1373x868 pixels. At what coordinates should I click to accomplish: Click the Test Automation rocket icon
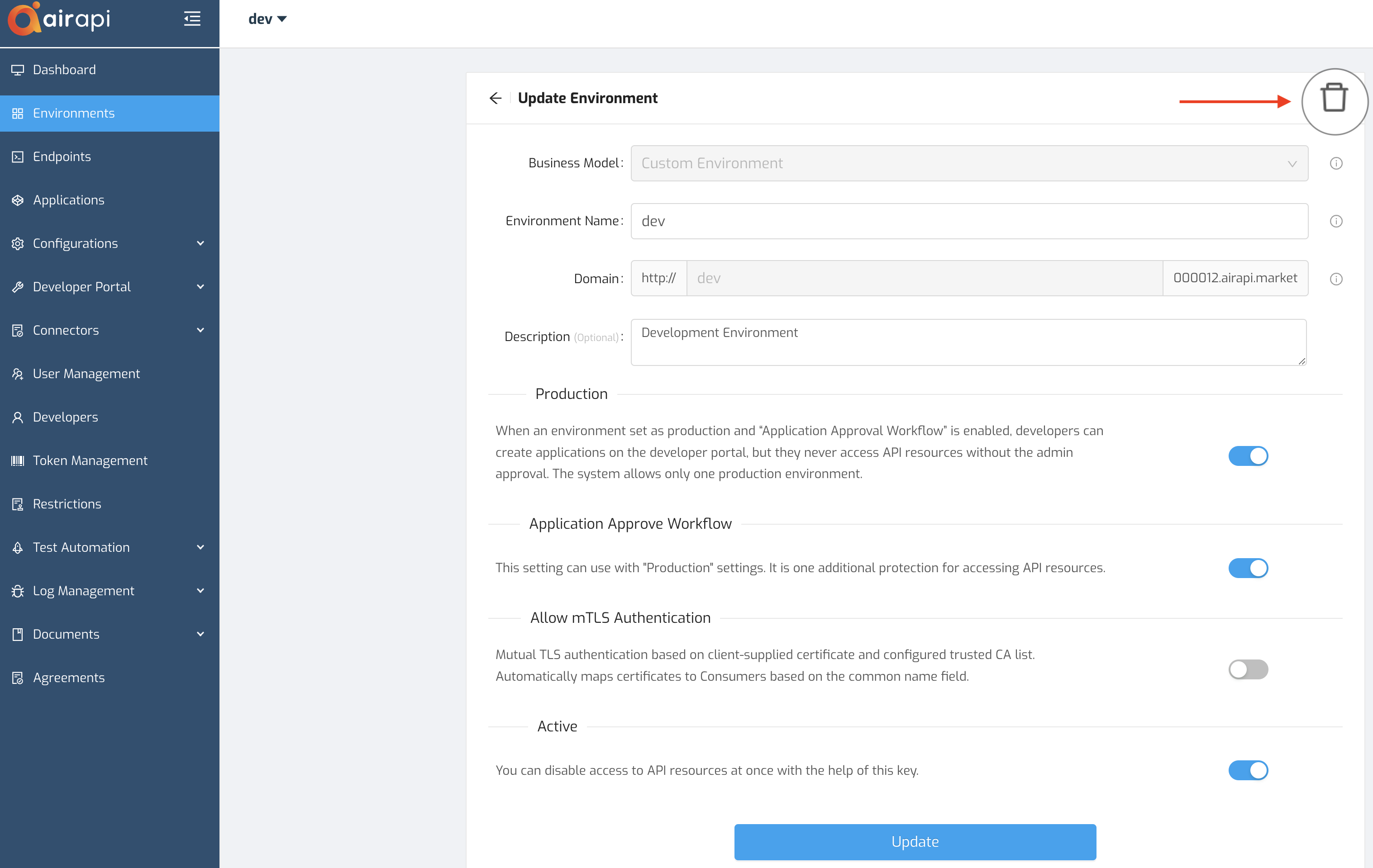coord(18,547)
